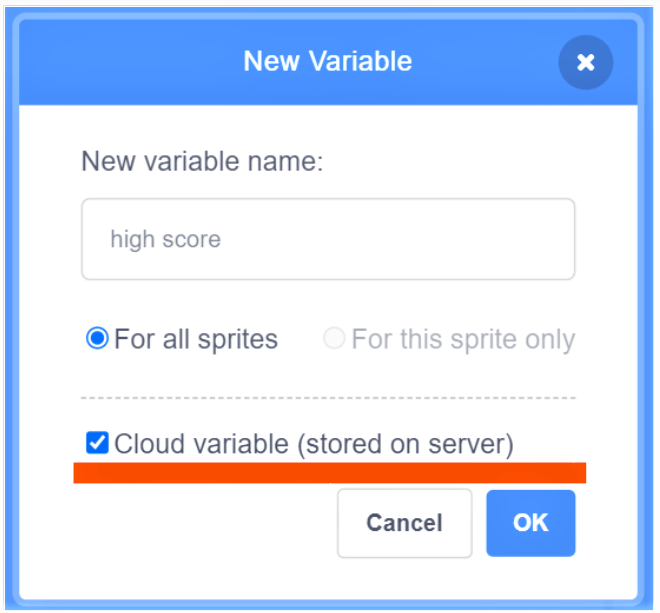Click the 'New Variable' dialog title
Viewport: 660px width, 613px height.
328,61
